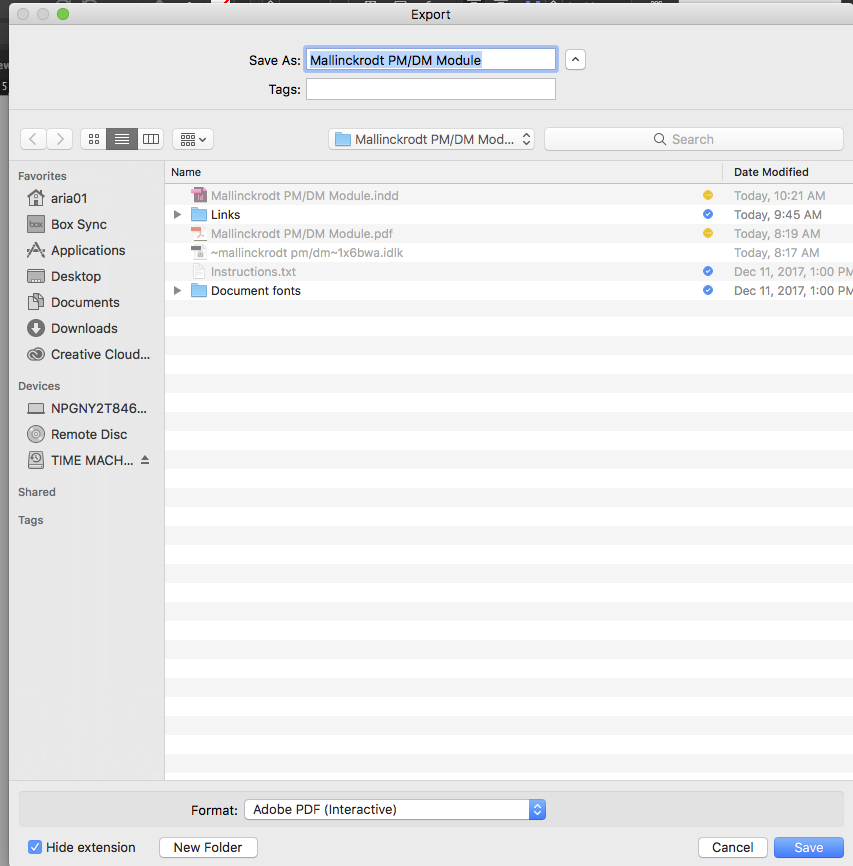The width and height of the screenshot is (853, 866).
Task: Open Box Sync in sidebar
Action: coord(67,224)
